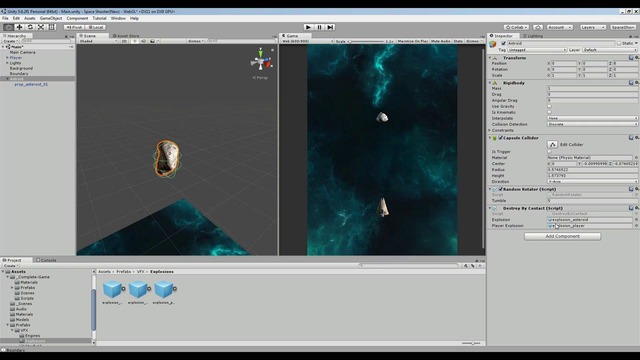Enable Use Gravity checkbox
The image size is (640, 360).
point(549,107)
